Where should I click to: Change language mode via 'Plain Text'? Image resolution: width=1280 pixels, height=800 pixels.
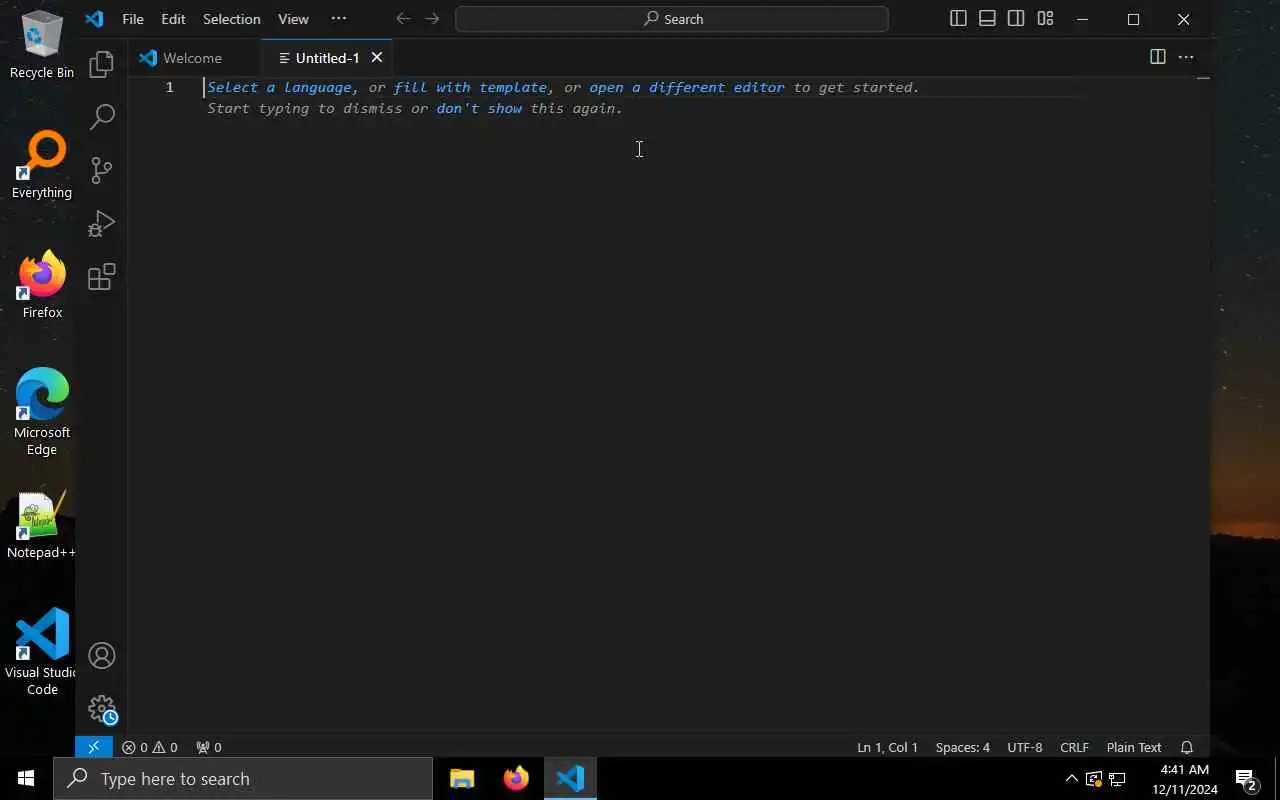[x=1134, y=747]
